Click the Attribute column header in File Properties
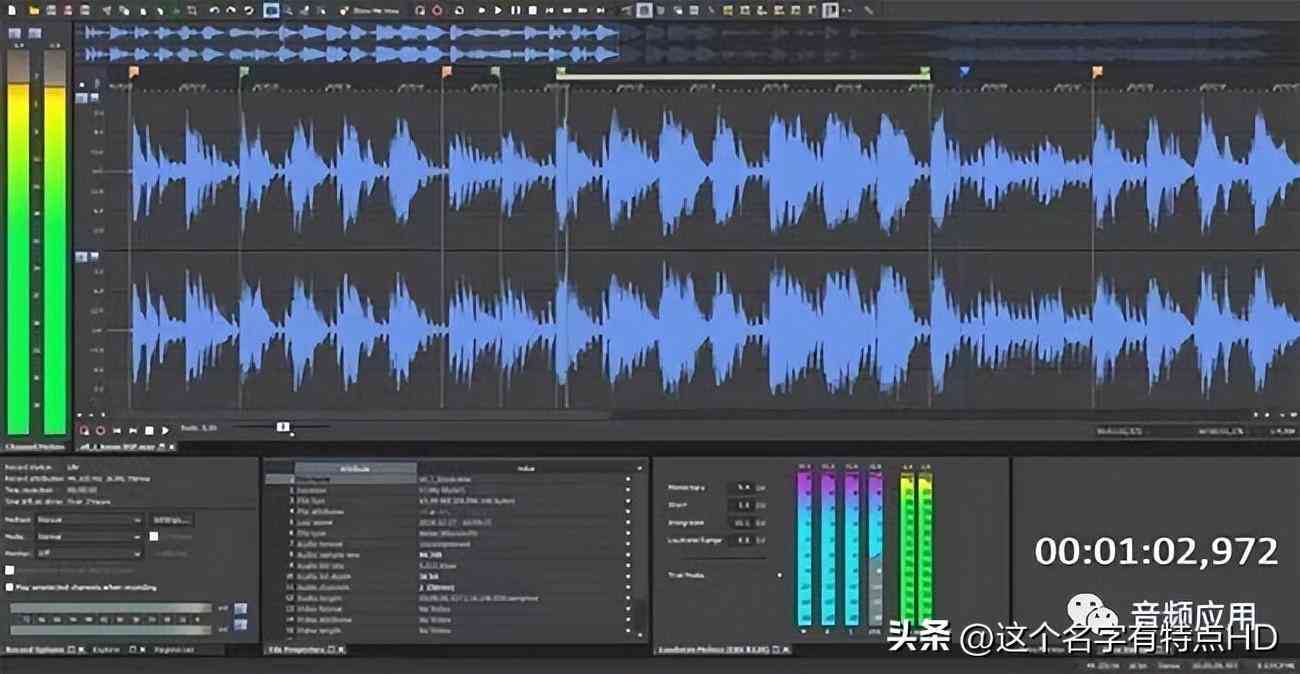This screenshot has width=1300, height=674. click(x=355, y=469)
